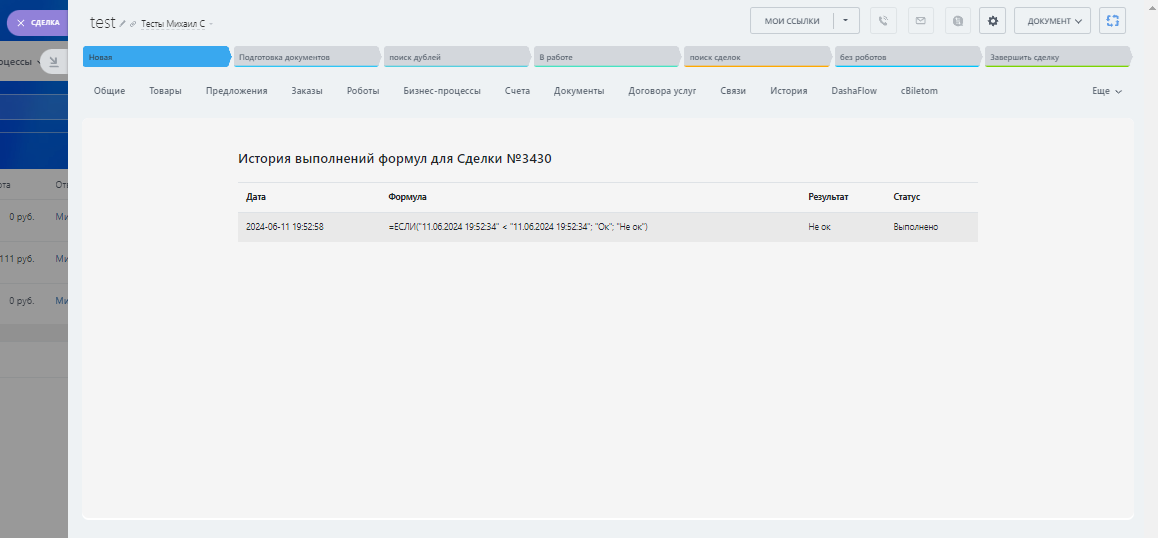Switch to the Роботы tab
The height and width of the screenshot is (538, 1158).
pos(362,91)
